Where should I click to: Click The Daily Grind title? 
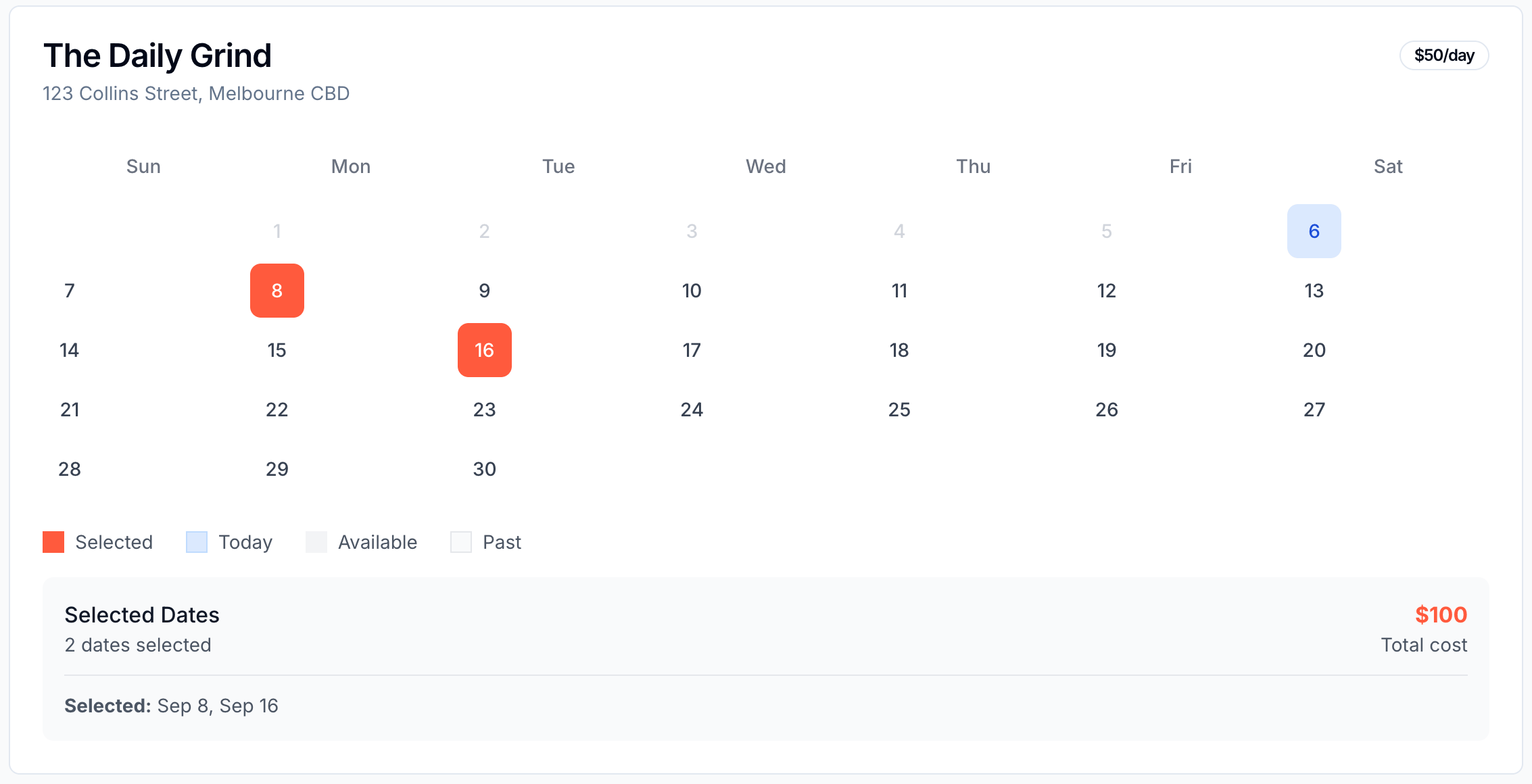click(157, 55)
